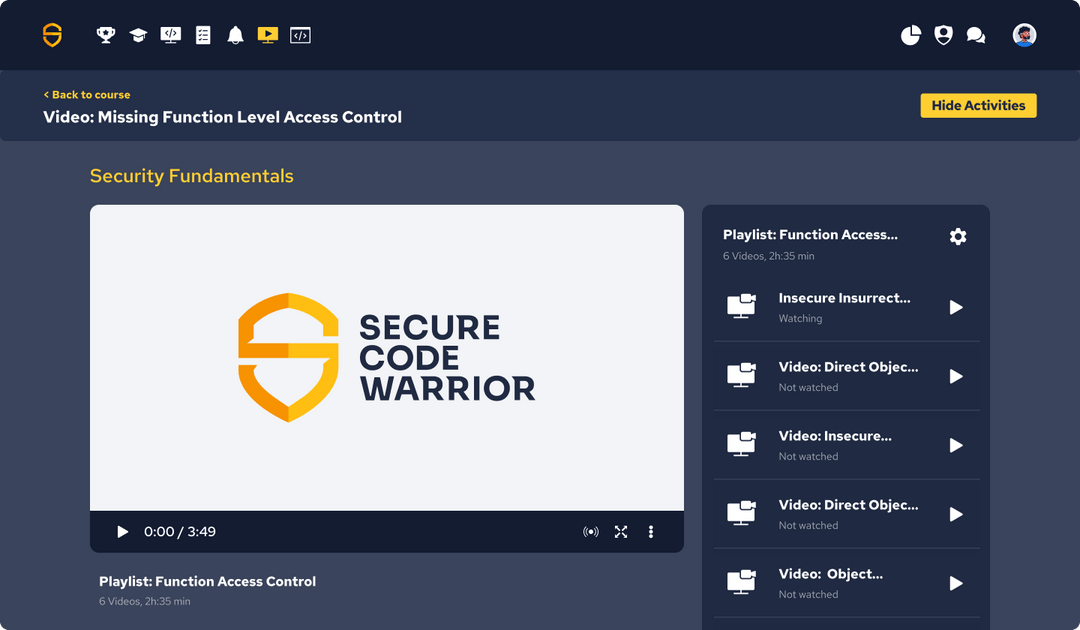
Task: Open the chat messages icon
Action: (976, 34)
